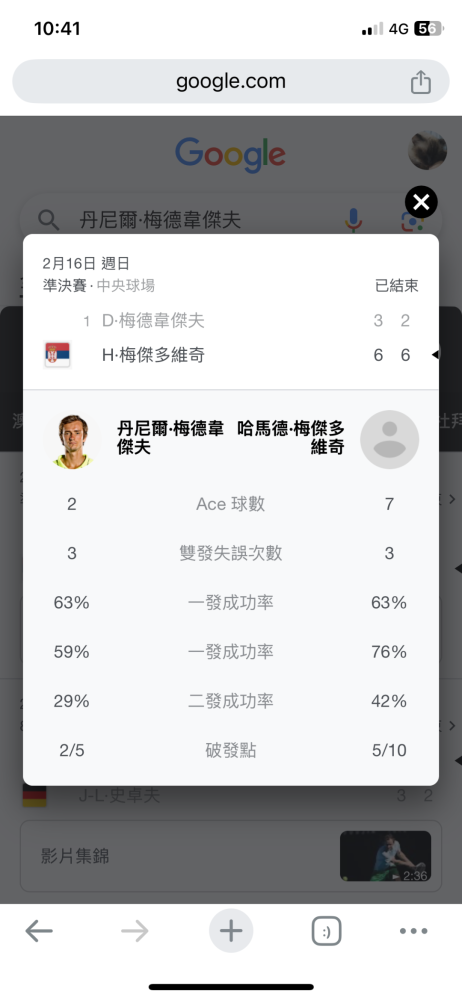
Task: Tap the share icon in address bar
Action: coord(421,82)
